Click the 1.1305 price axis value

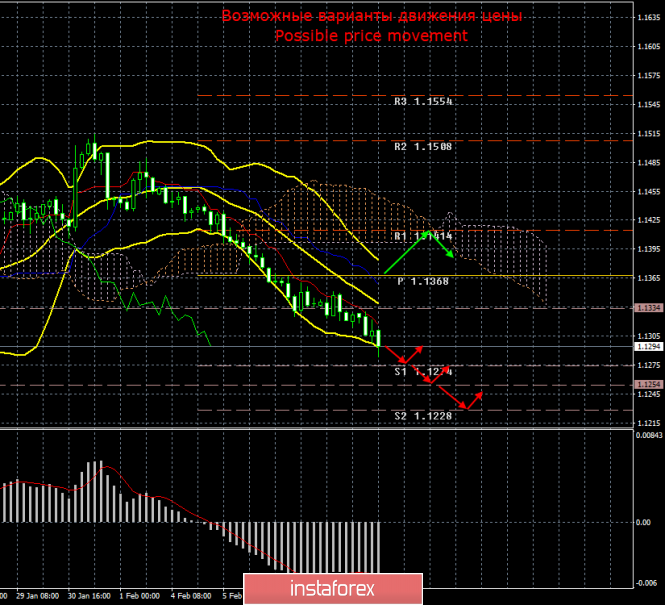[649, 336]
